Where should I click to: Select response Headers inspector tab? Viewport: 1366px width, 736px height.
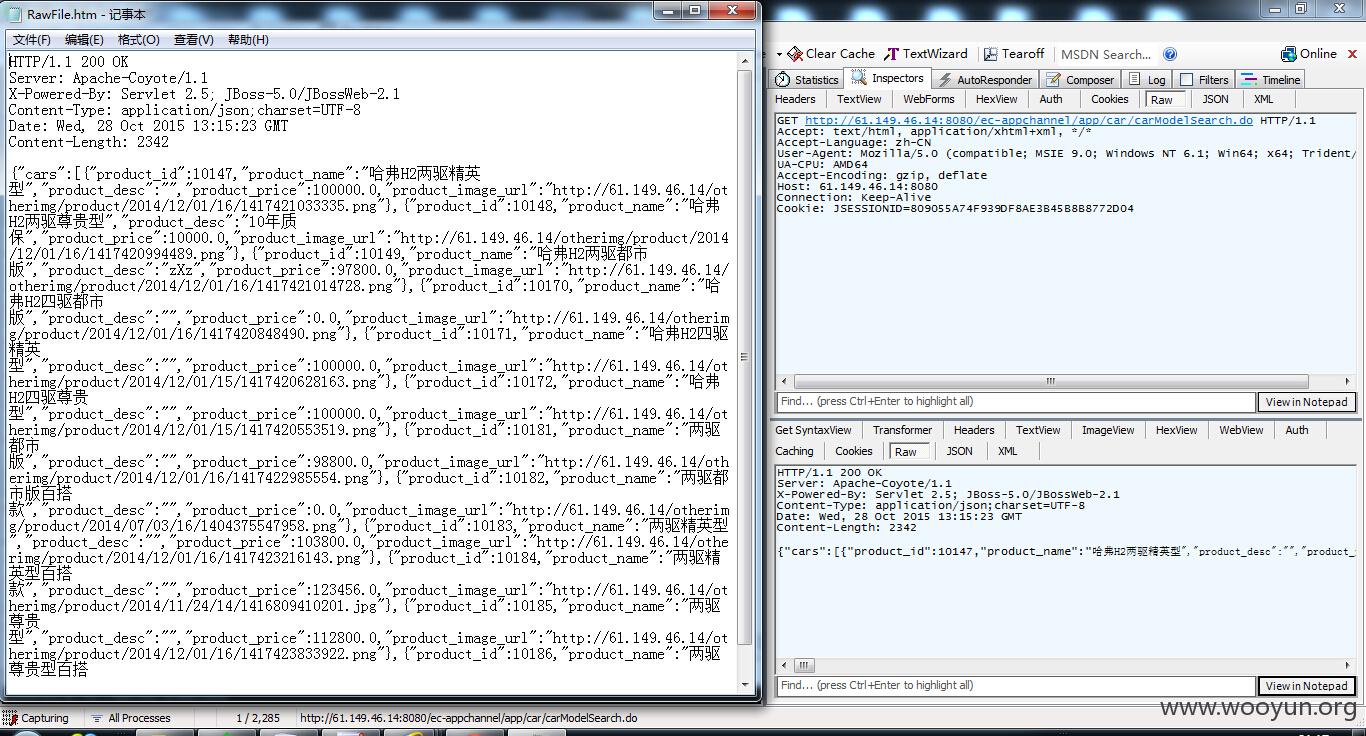click(973, 430)
